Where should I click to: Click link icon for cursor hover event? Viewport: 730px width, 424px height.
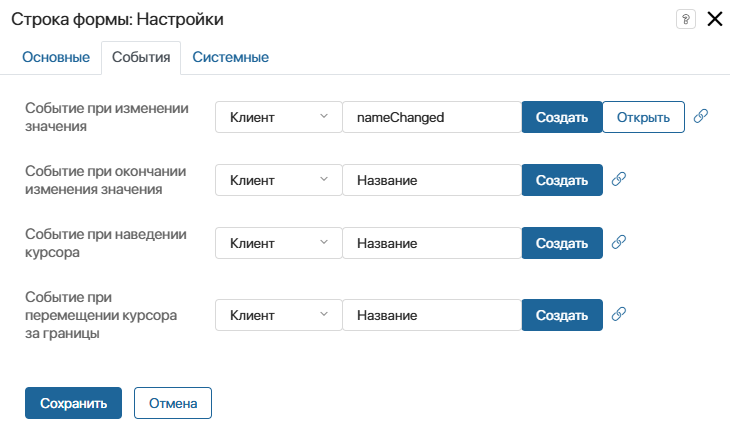[619, 242]
